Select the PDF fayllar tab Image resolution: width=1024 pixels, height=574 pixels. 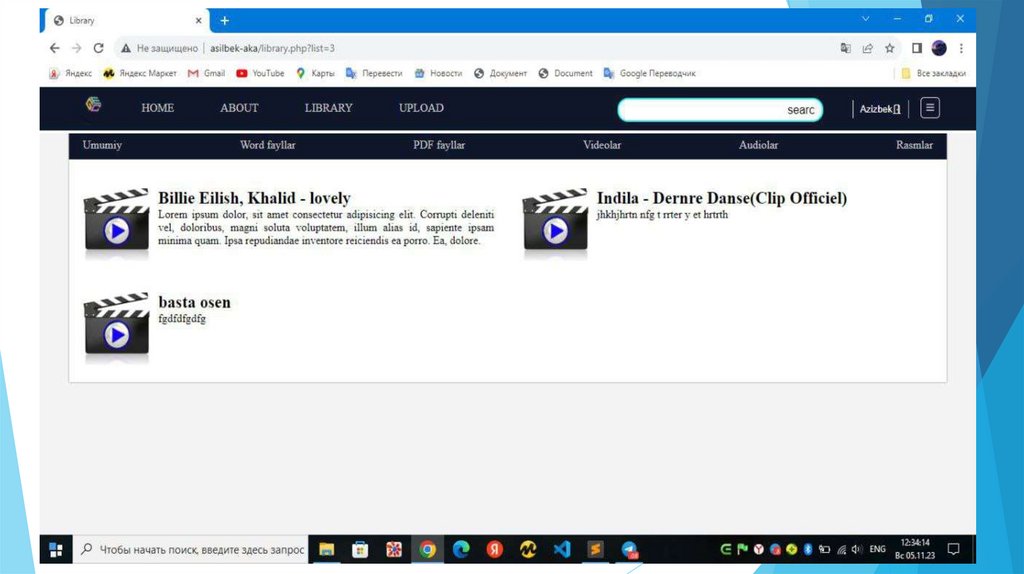pyautogui.click(x=439, y=145)
